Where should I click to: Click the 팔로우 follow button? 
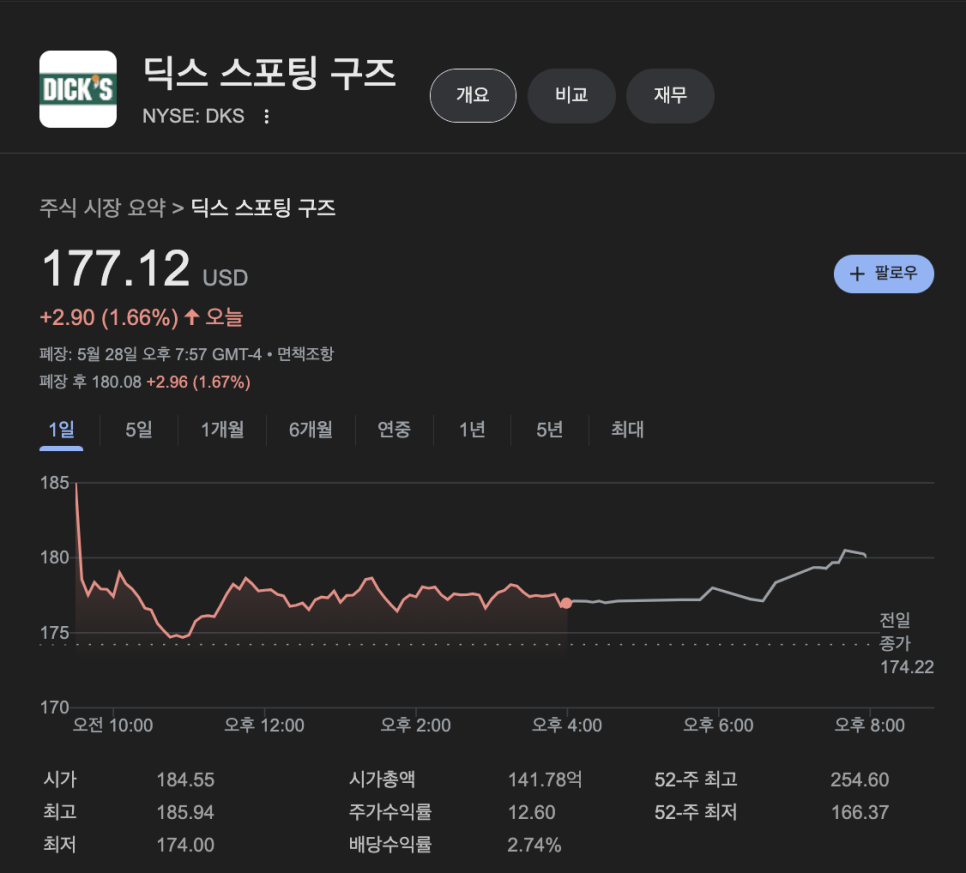883,274
